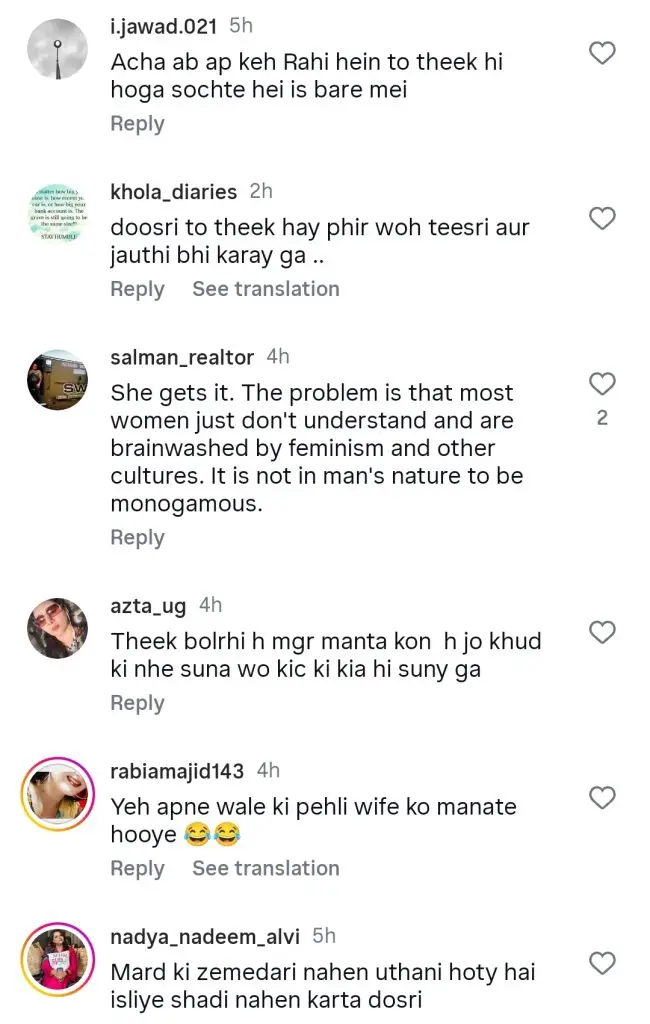Tap heart icon on khola_diaries comment

tap(602, 219)
